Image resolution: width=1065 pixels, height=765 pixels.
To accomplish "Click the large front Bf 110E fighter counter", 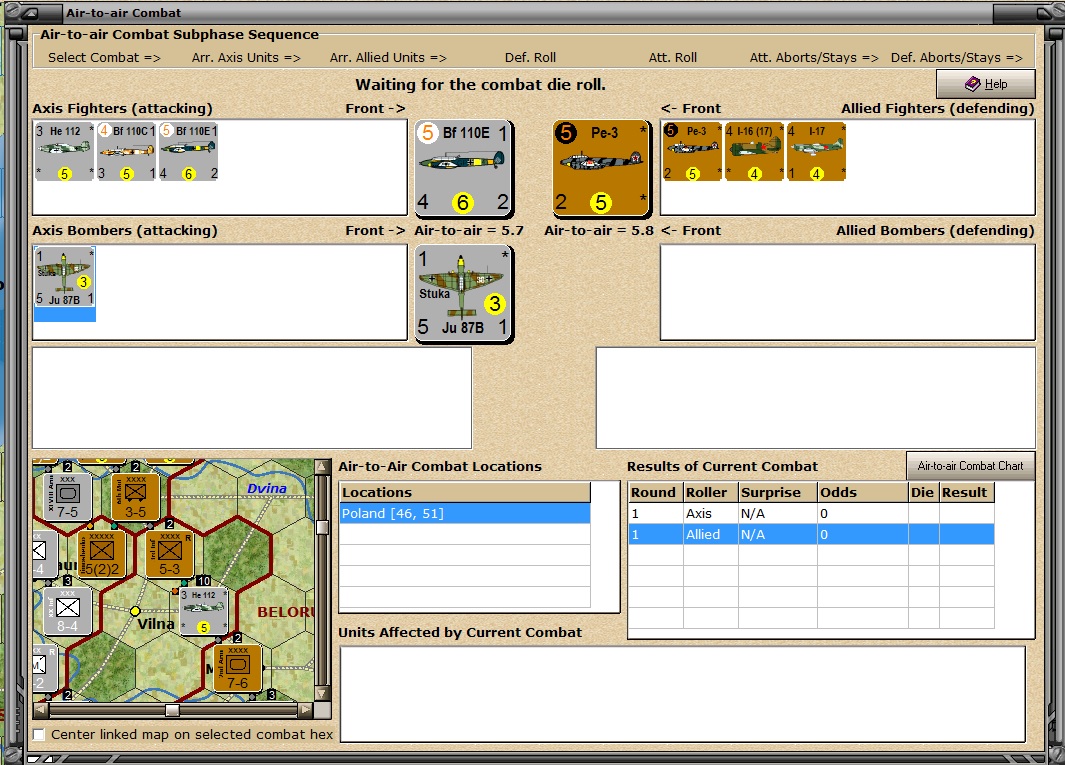I will [464, 168].
